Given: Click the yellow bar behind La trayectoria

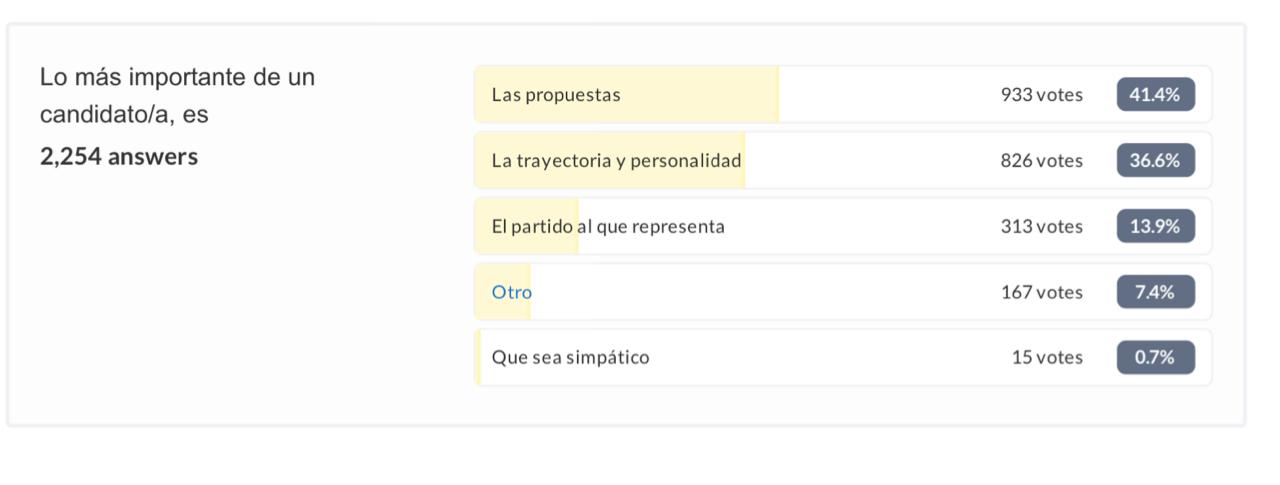Looking at the screenshot, I should coord(610,160).
